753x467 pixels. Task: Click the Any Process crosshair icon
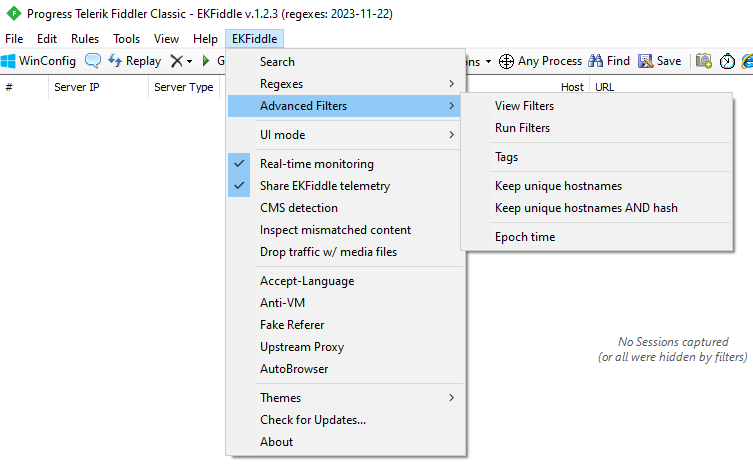pyautogui.click(x=506, y=61)
